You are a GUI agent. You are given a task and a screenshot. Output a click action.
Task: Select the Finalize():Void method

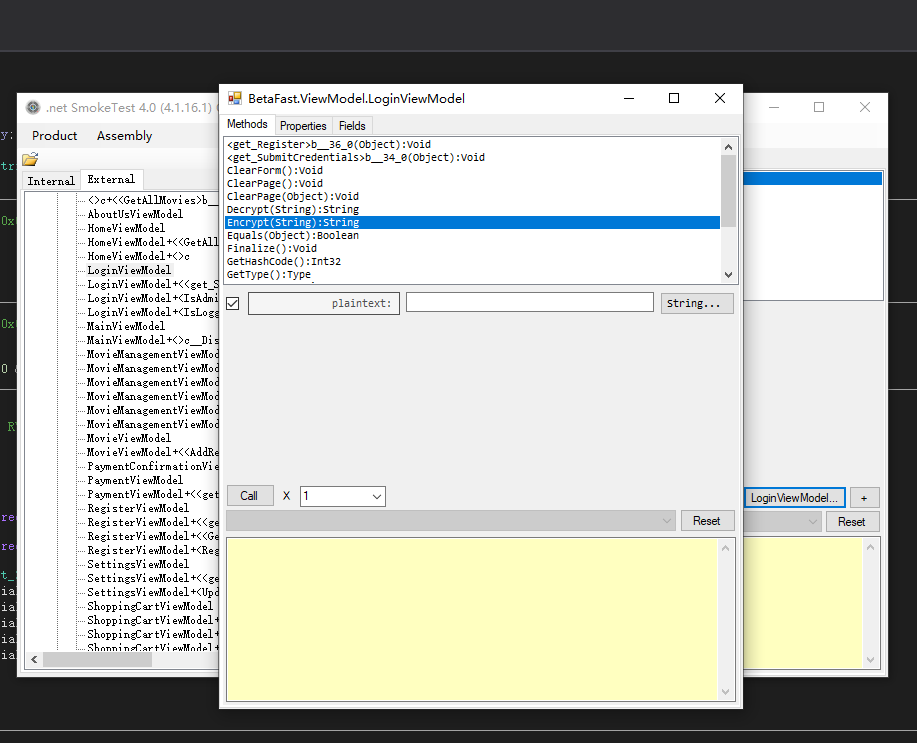pyautogui.click(x=473, y=248)
